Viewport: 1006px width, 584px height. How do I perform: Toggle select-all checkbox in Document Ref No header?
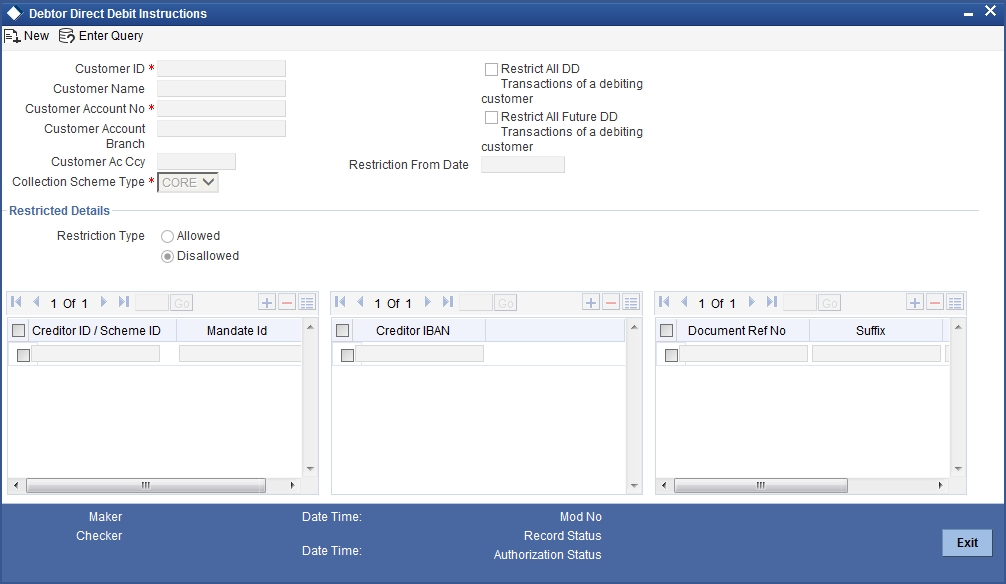pos(667,331)
